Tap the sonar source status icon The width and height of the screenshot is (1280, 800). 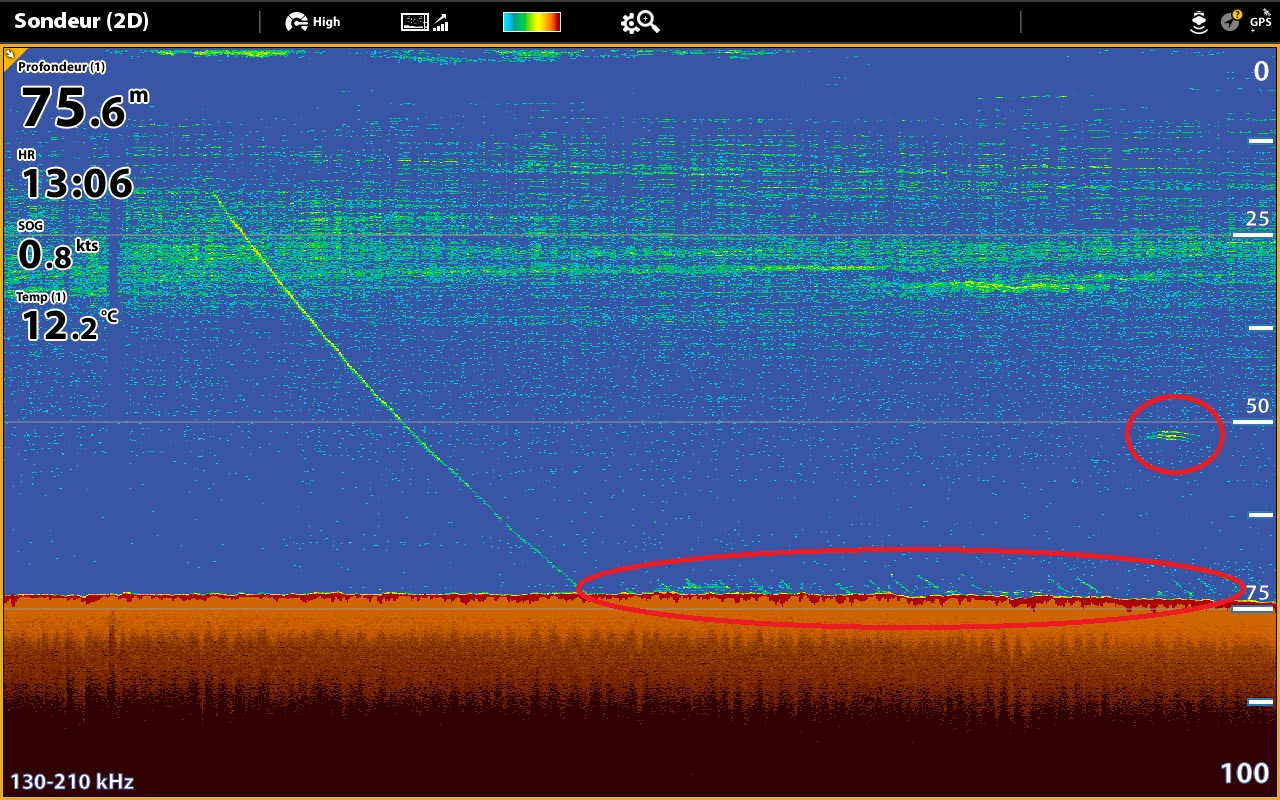point(1199,22)
